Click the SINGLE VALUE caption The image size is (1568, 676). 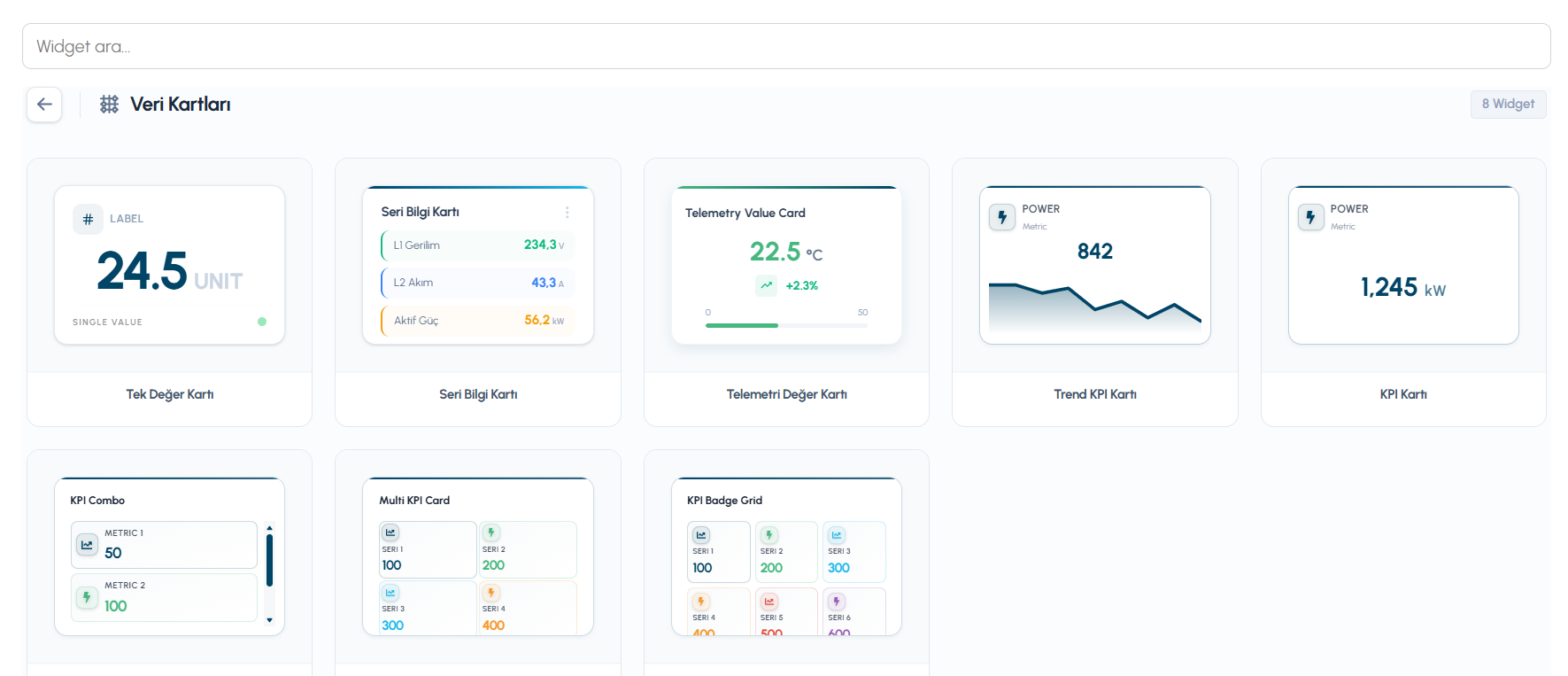click(x=107, y=322)
